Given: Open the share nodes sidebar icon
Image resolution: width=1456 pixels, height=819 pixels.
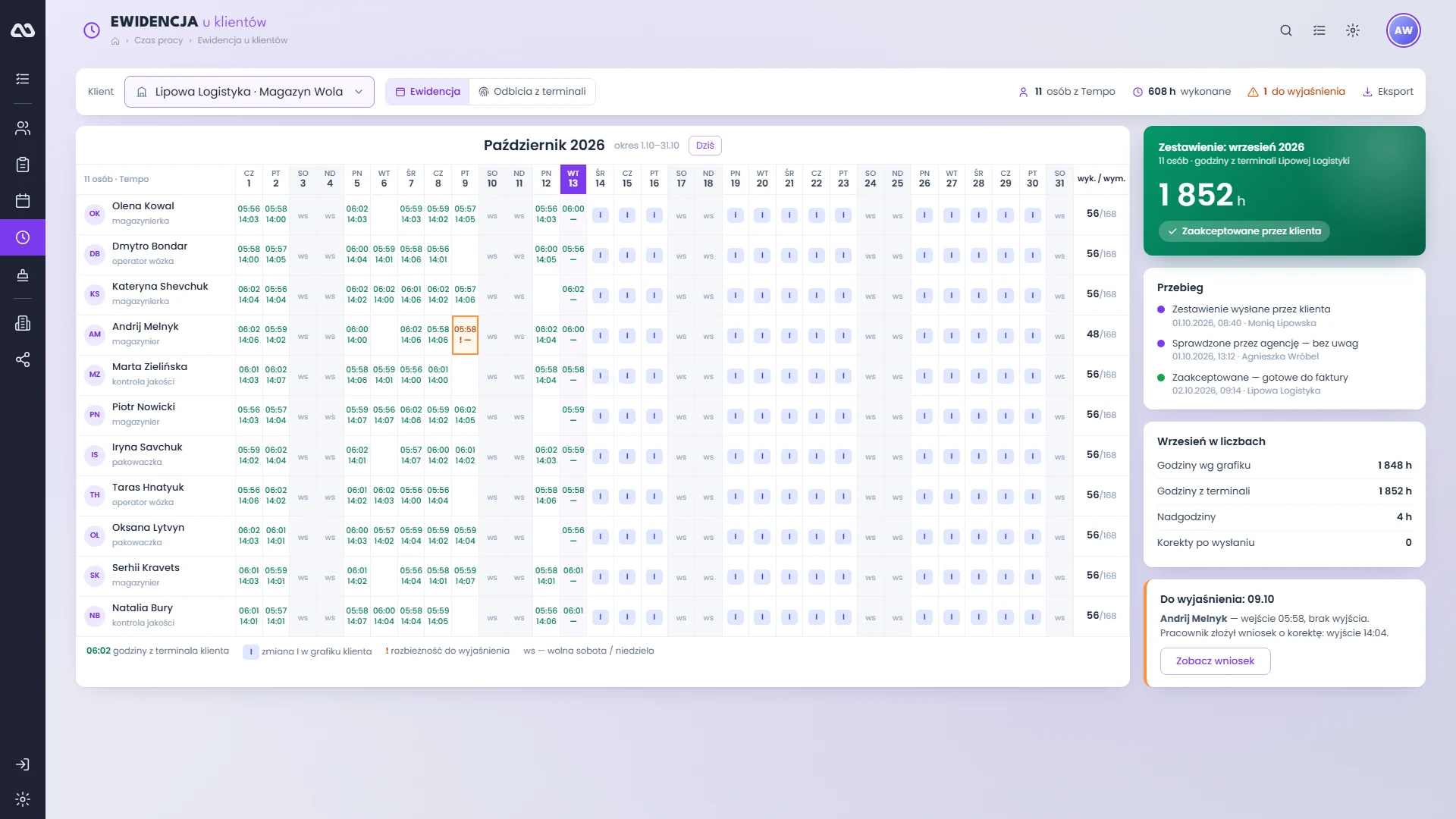Looking at the screenshot, I should click(x=23, y=359).
